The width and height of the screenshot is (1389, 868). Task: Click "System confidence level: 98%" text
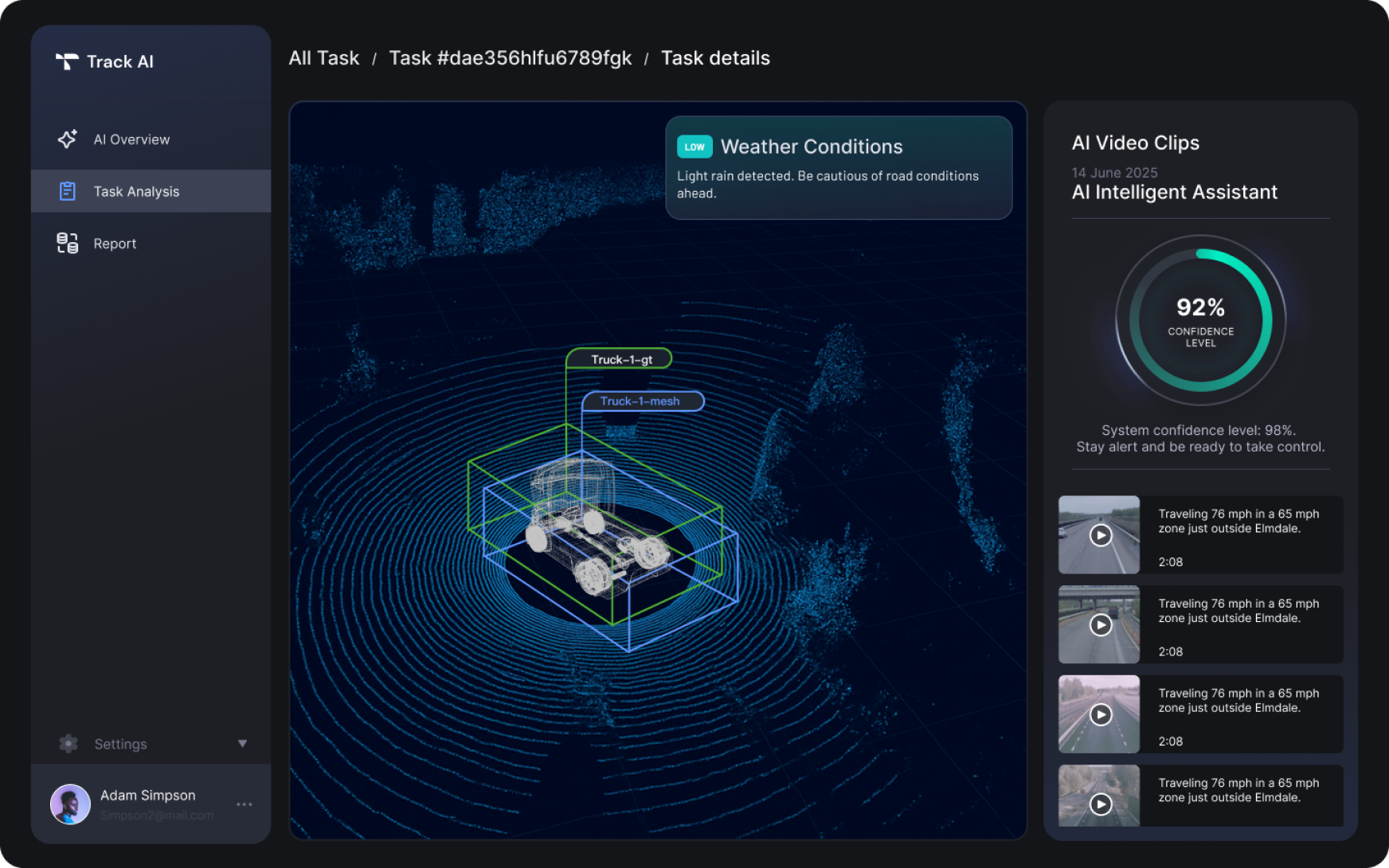pos(1199,430)
